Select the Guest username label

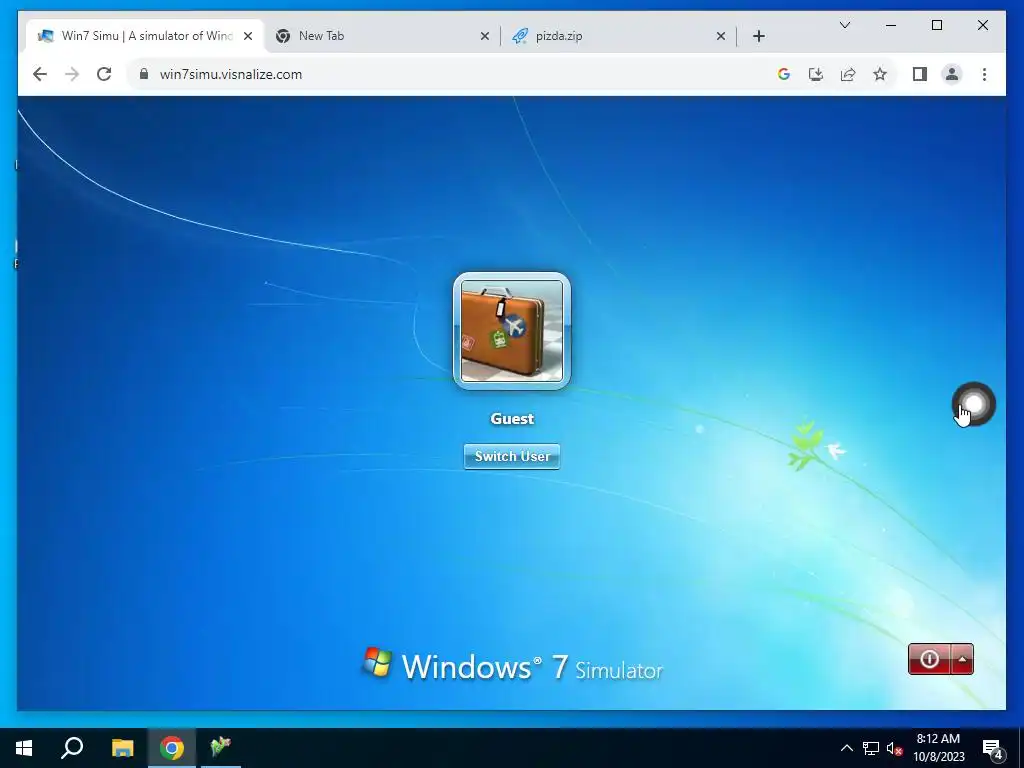coord(512,419)
